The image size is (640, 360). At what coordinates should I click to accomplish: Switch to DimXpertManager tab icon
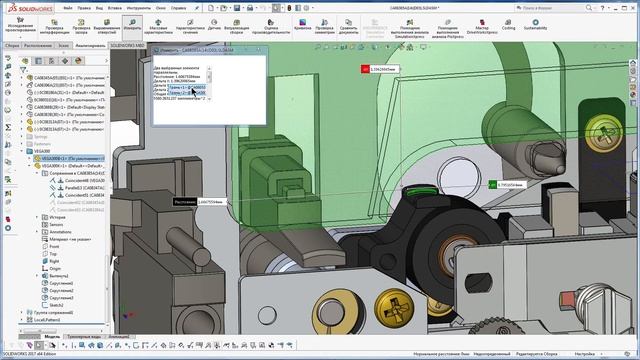(65, 61)
